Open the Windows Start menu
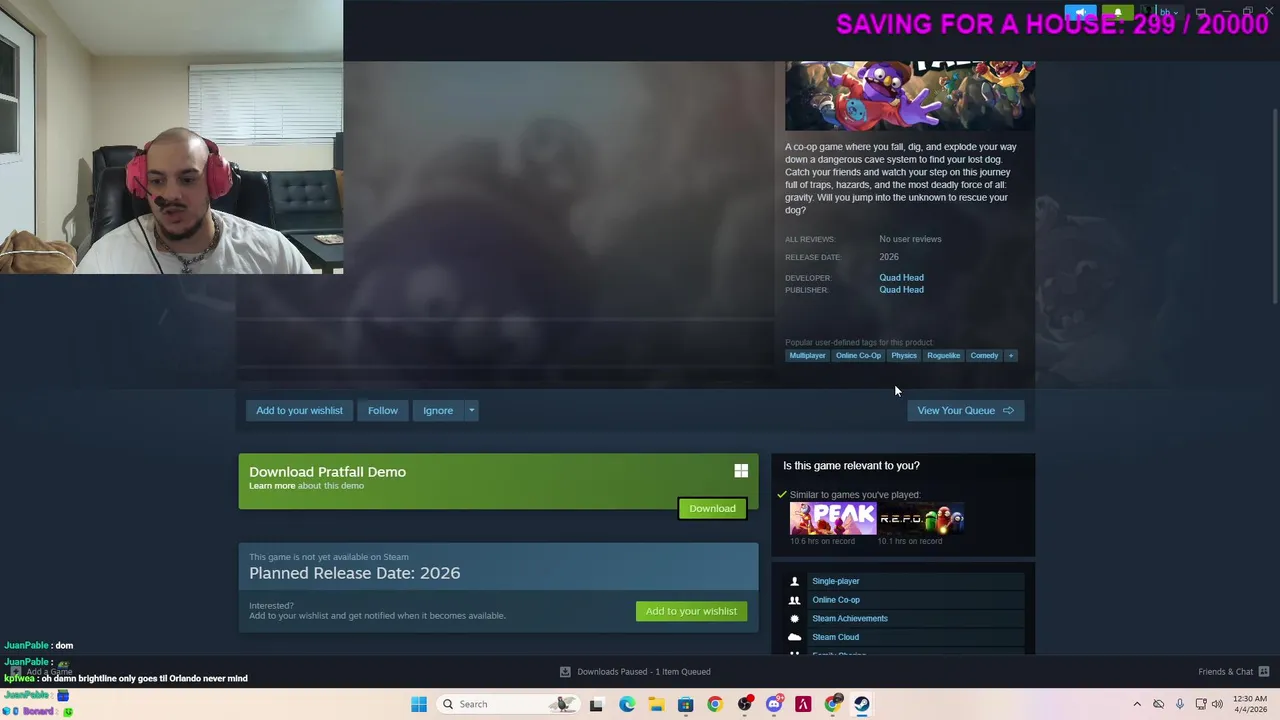The width and height of the screenshot is (1280, 720). tap(419, 704)
